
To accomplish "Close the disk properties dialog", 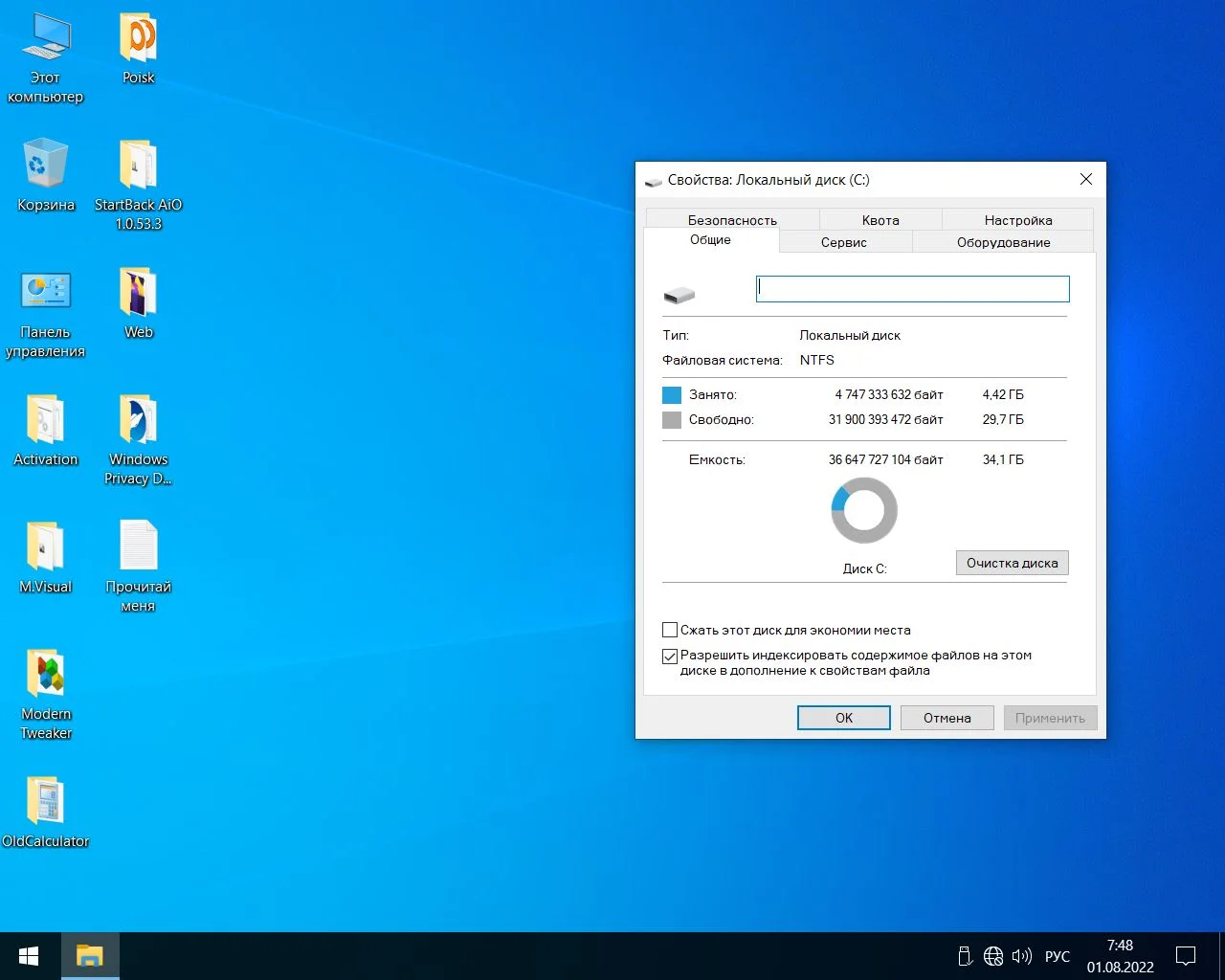I will point(1085,179).
